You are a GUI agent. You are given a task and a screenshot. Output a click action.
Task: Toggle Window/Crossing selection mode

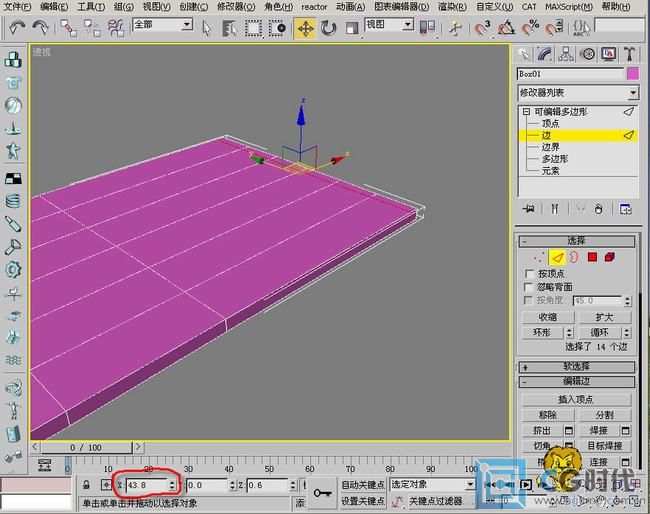[x=277, y=28]
